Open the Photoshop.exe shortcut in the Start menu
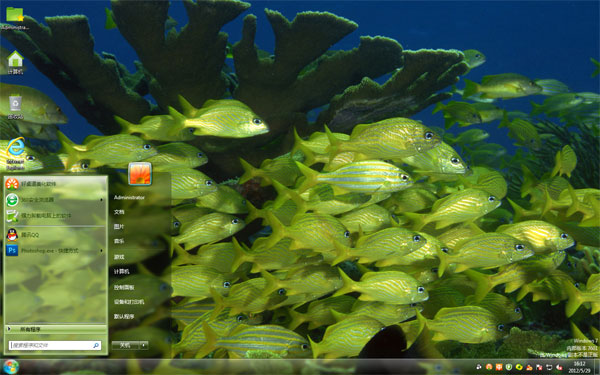 (55, 251)
